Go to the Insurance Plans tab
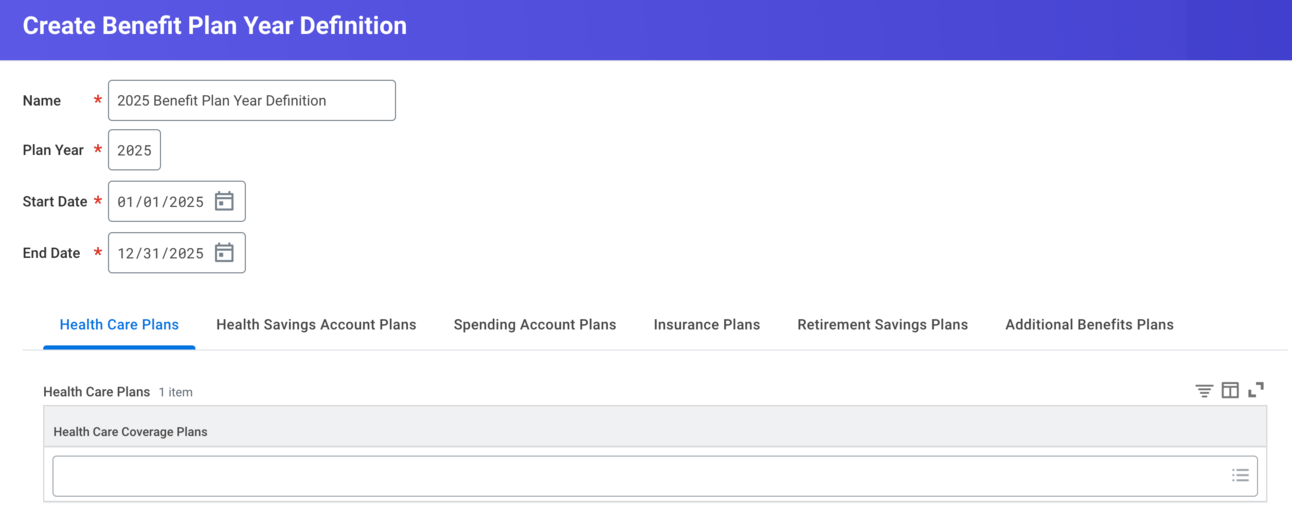 [707, 325]
